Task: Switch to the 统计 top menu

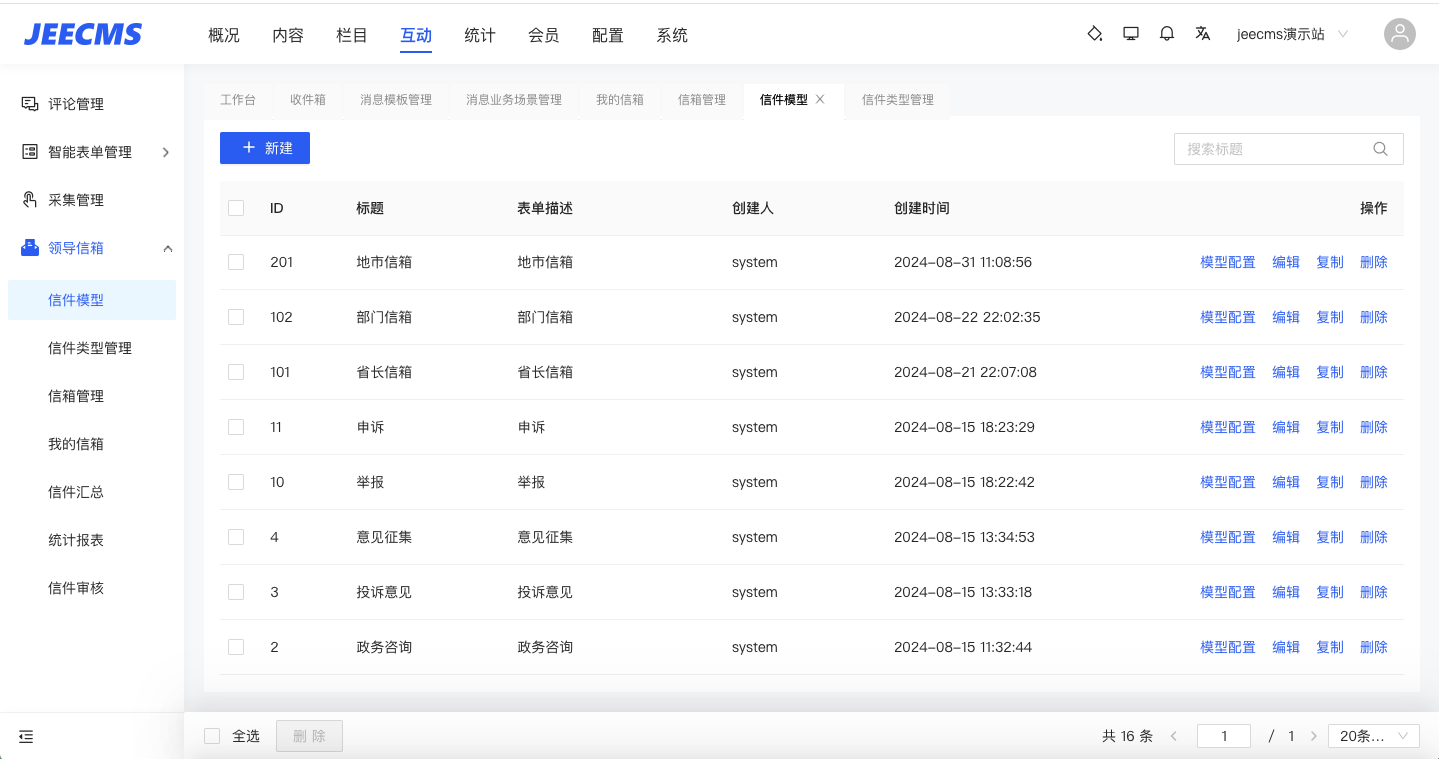Action: (480, 35)
